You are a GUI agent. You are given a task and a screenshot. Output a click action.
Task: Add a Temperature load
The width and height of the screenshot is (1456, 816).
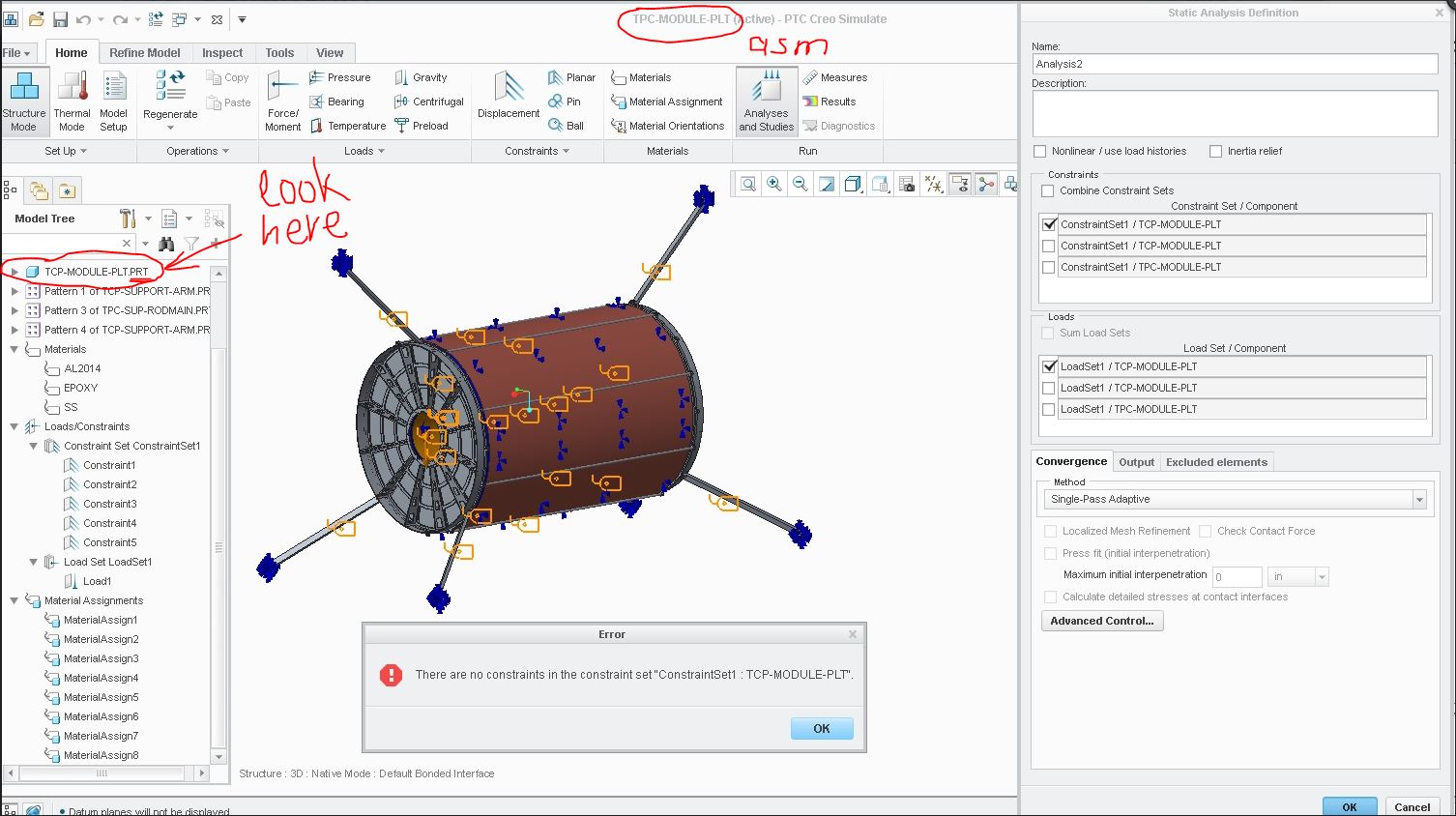[348, 126]
